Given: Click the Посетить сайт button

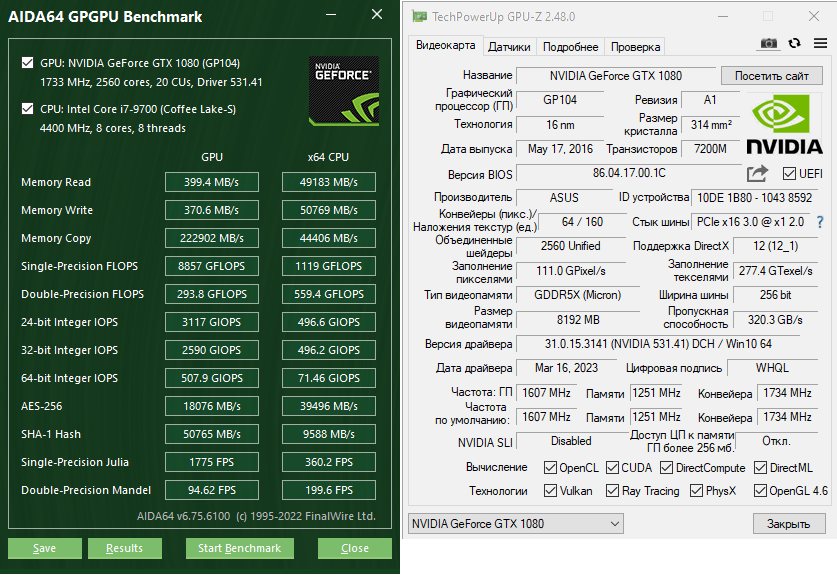Looking at the screenshot, I should pos(771,76).
